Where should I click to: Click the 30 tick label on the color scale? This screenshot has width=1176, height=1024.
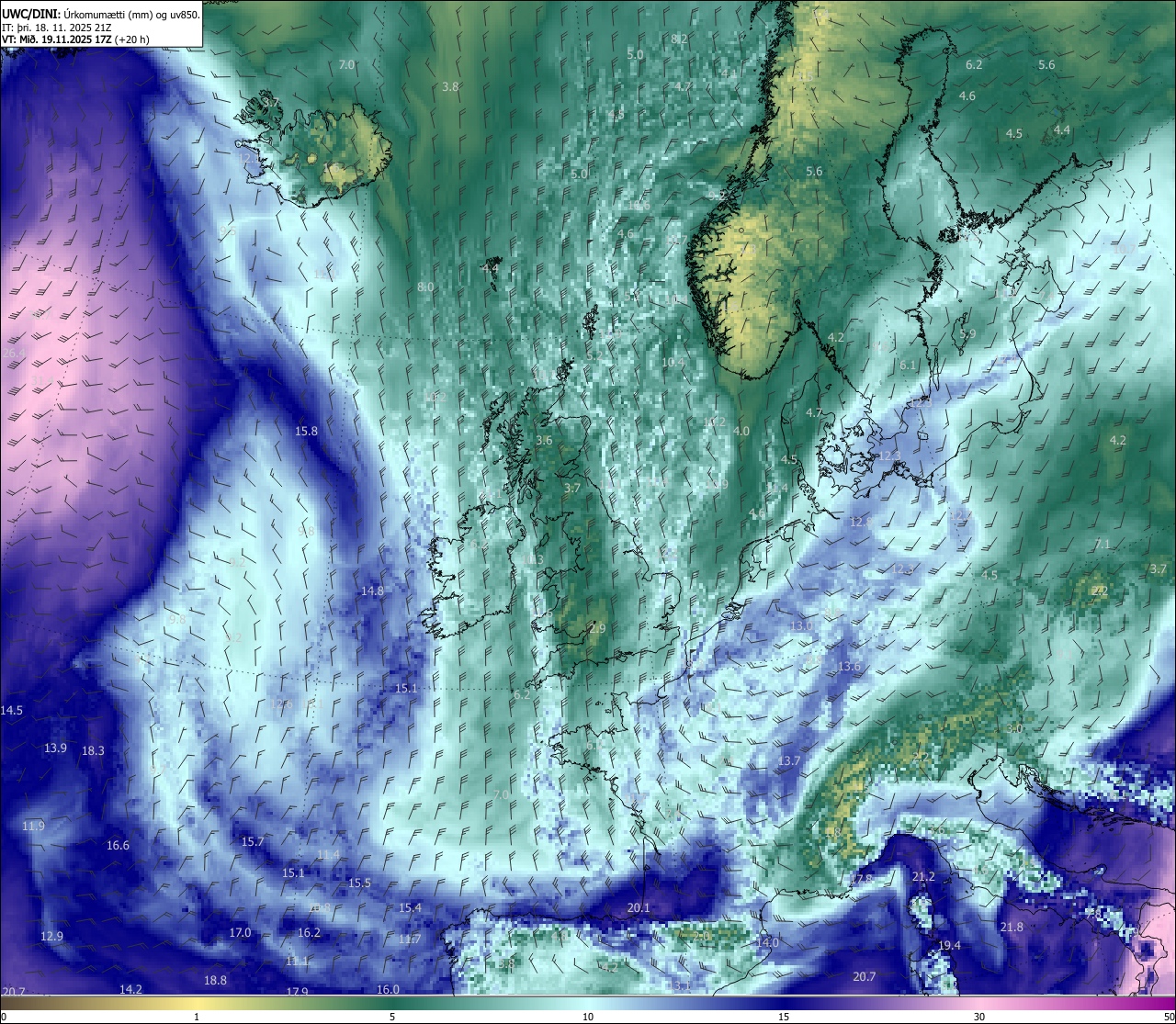[x=979, y=1017]
